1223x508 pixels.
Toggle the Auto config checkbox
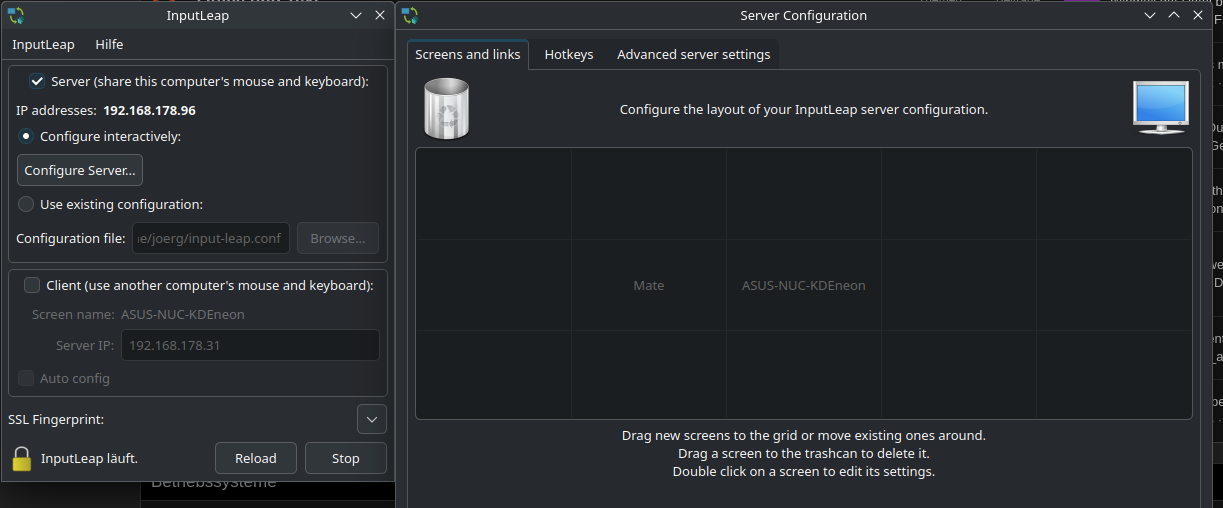(x=26, y=378)
